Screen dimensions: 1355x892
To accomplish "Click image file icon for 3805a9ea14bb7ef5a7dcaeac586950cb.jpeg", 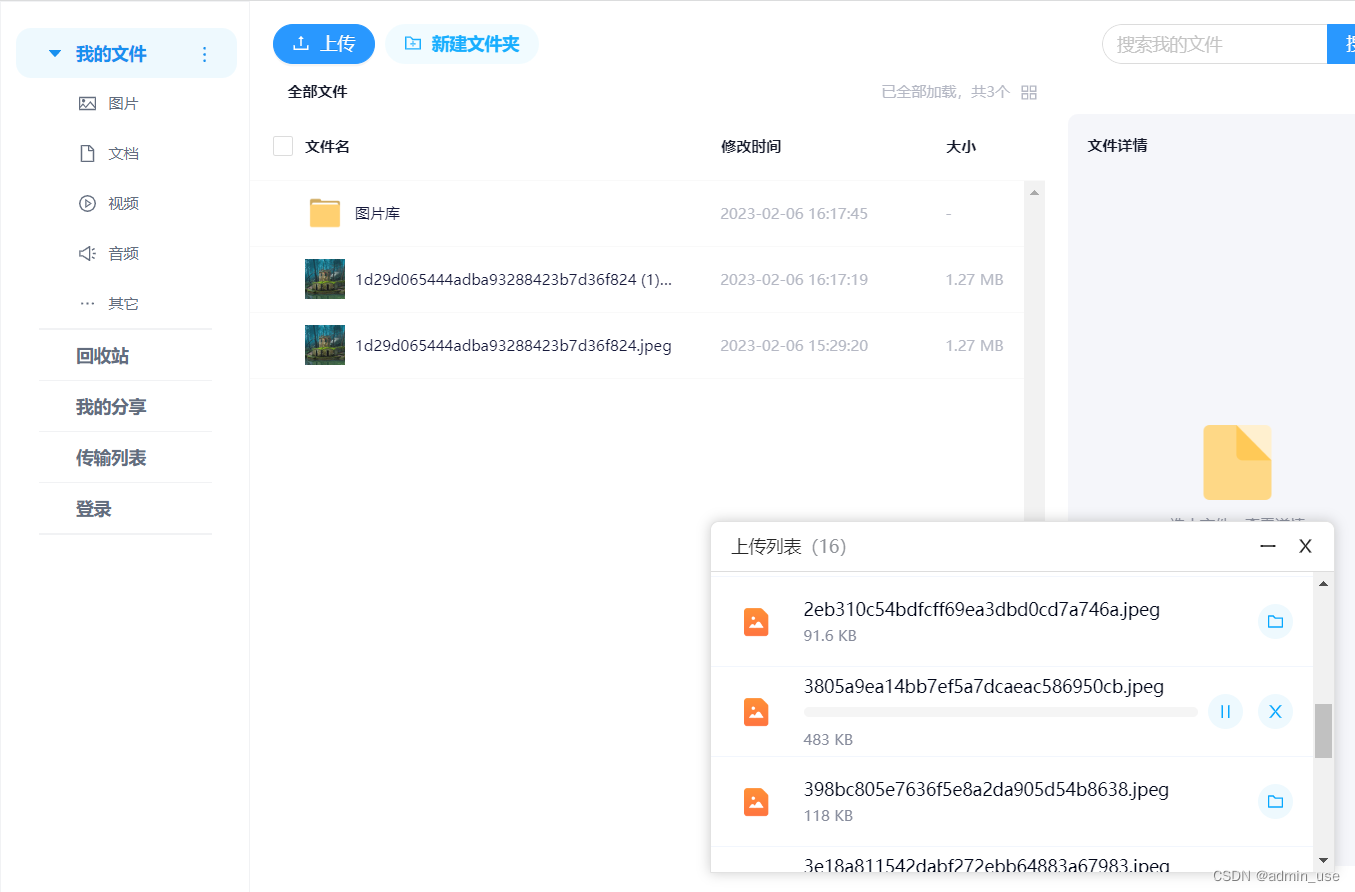I will point(756,712).
